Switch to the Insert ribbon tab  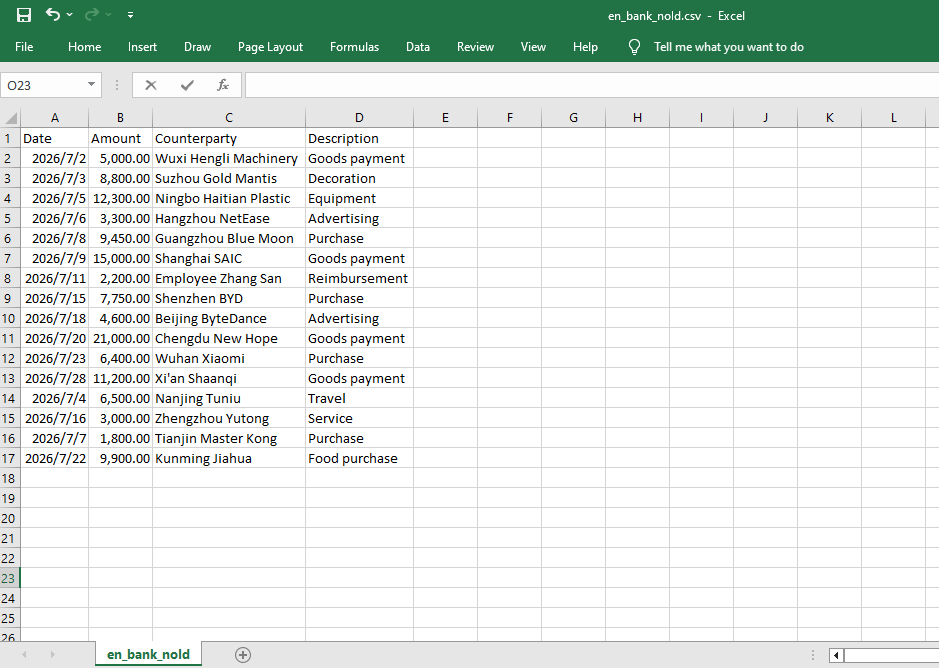click(142, 47)
